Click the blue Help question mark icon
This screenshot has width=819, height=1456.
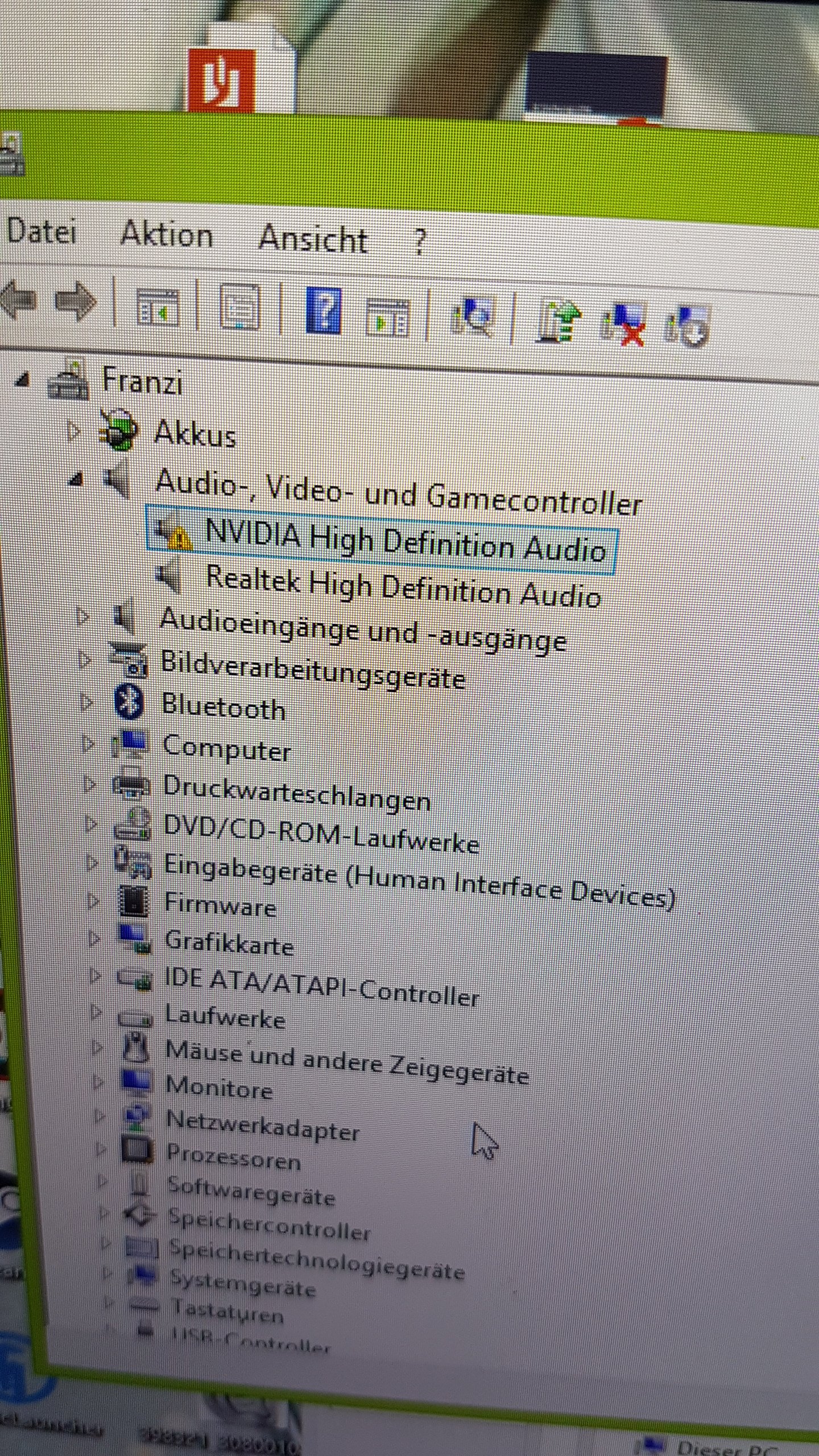323,311
